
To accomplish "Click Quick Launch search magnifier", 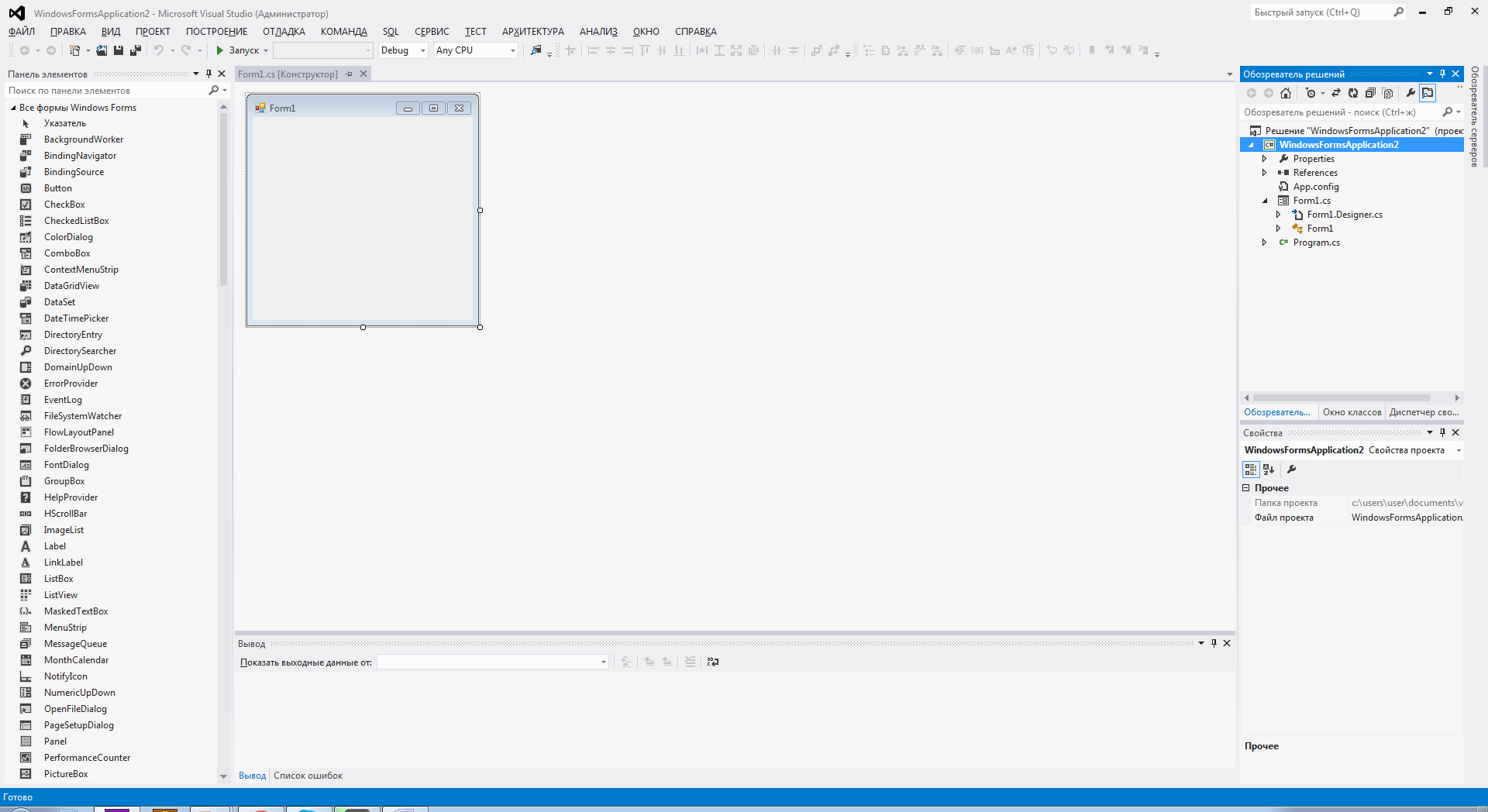I will click(1398, 12).
